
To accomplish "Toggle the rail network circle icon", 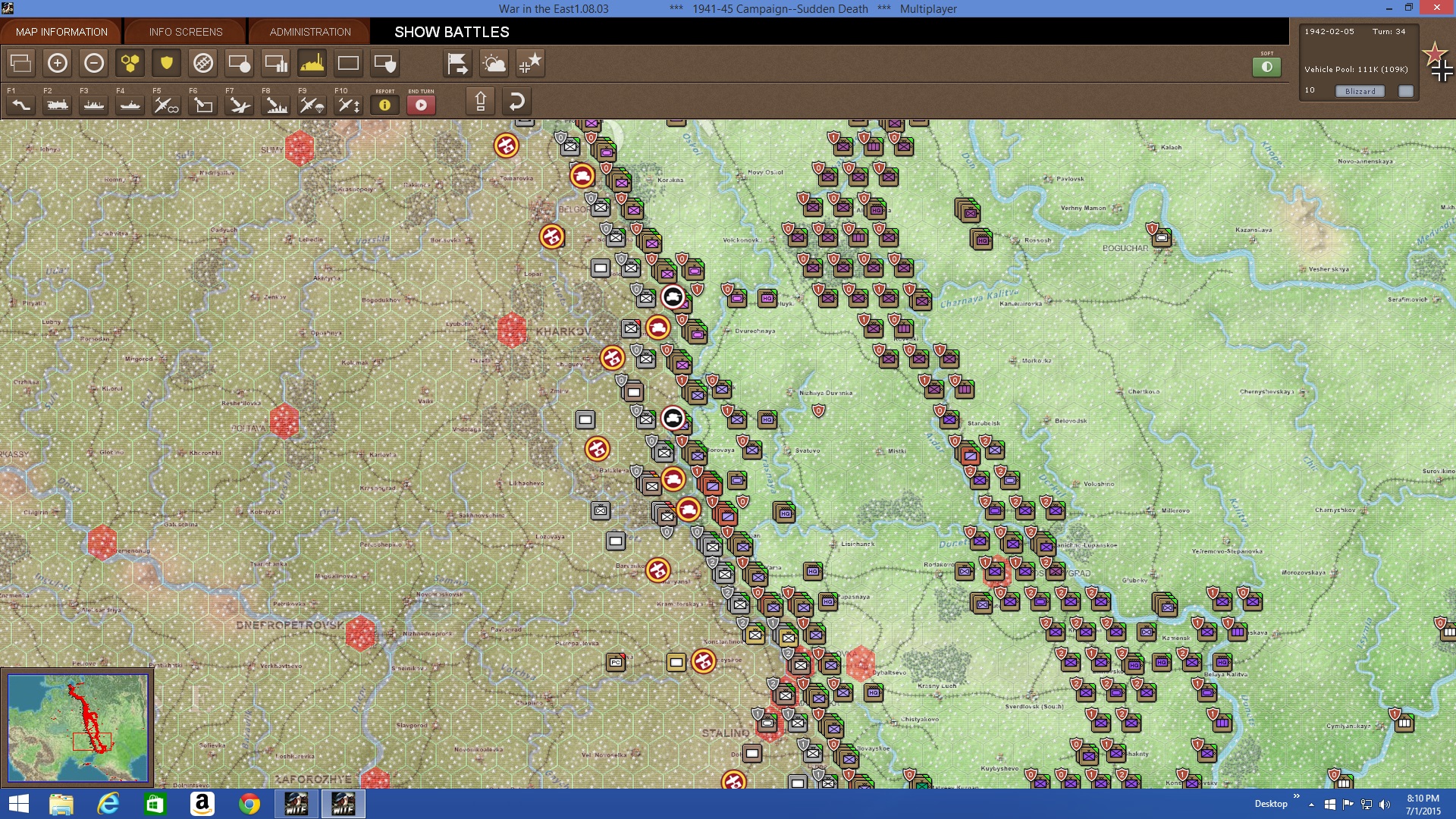I will coord(203,63).
